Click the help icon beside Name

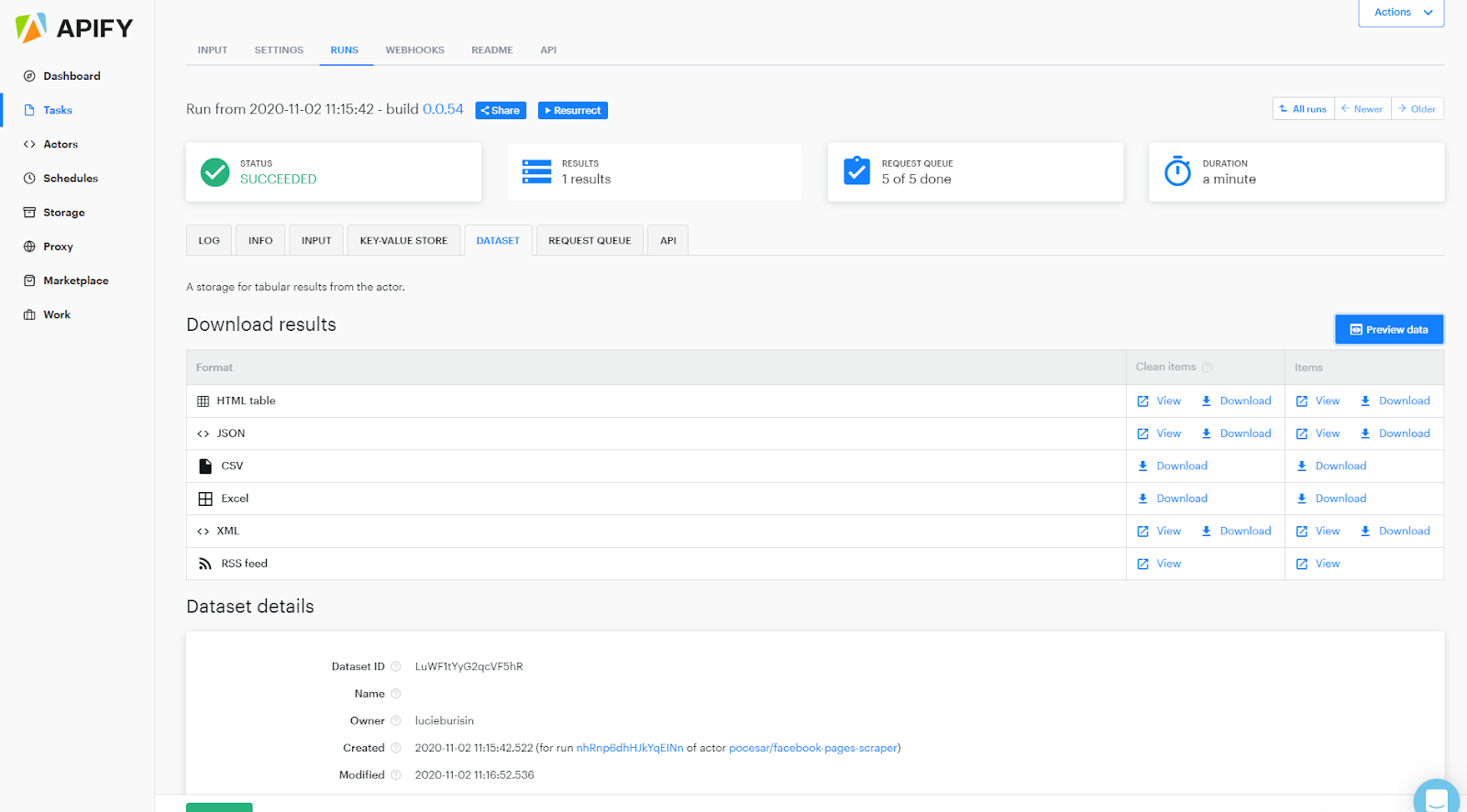point(396,694)
